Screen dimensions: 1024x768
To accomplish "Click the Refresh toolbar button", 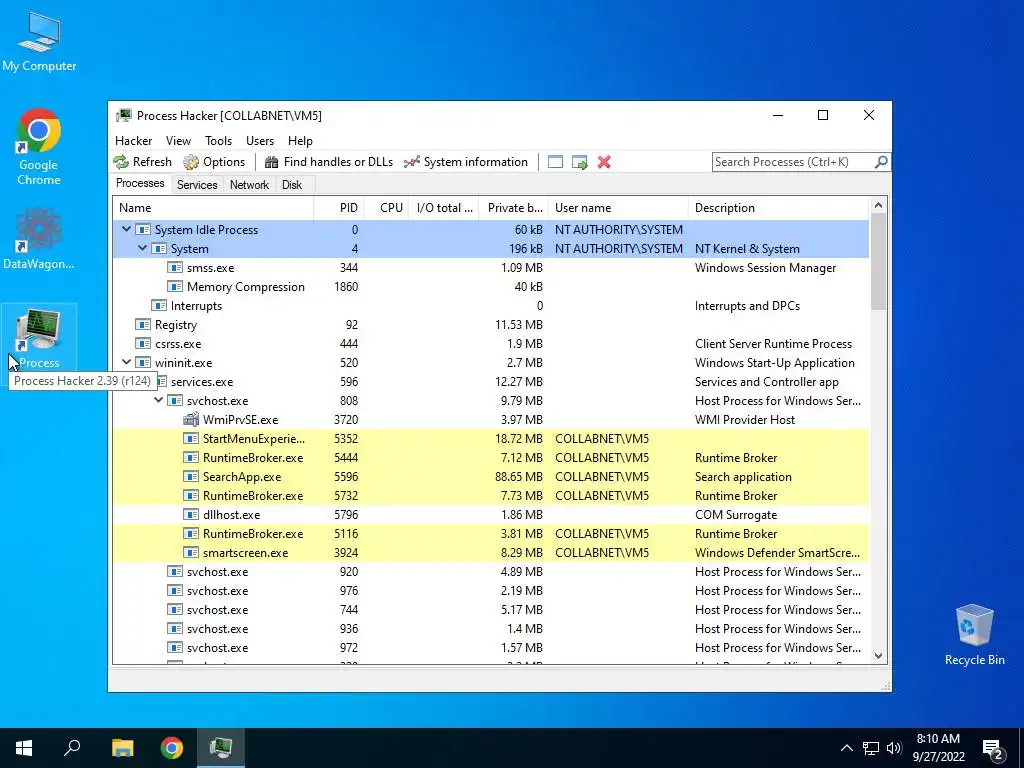I will coord(142,162).
